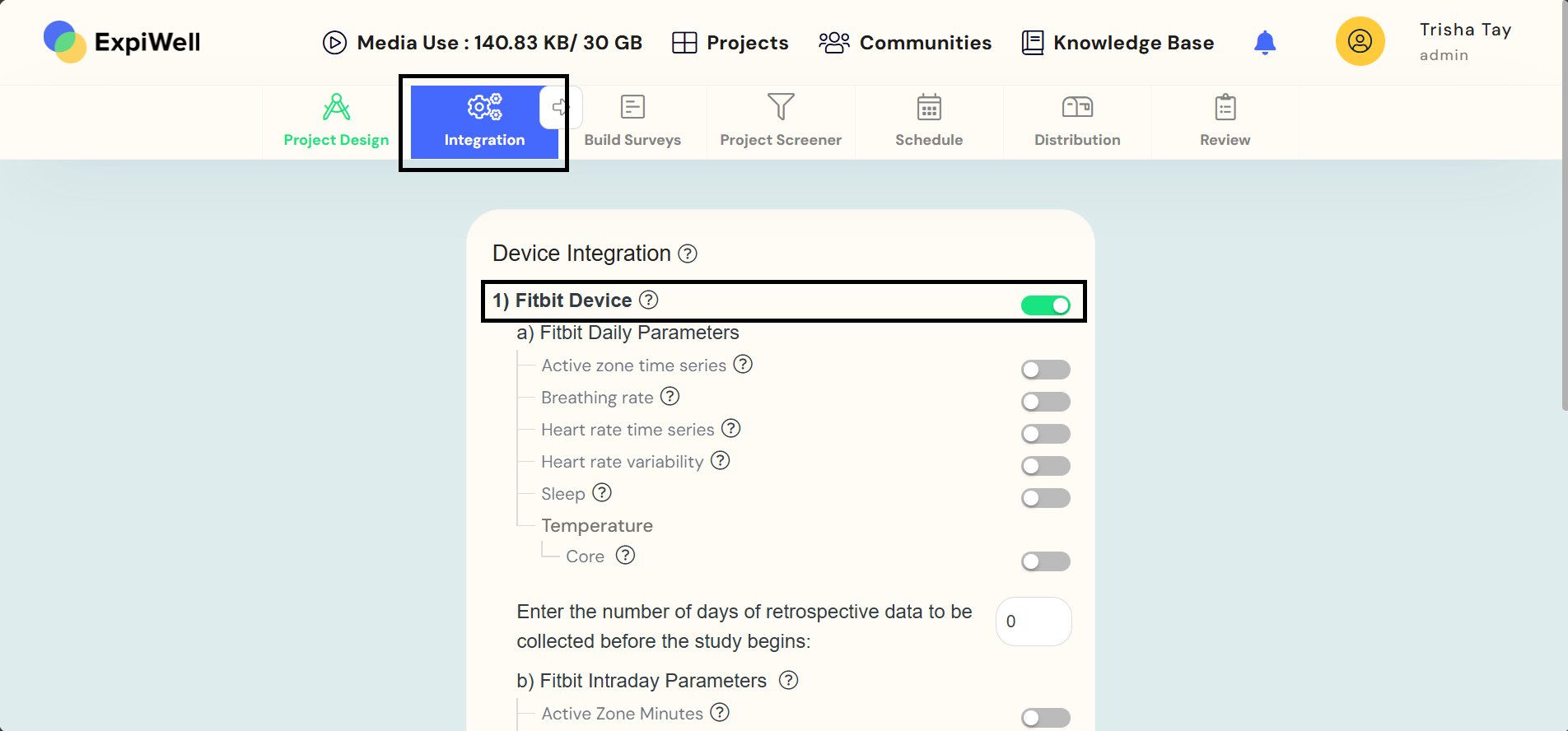The height and width of the screenshot is (731, 1568).
Task: Open the Projects grid icon
Action: (684, 42)
